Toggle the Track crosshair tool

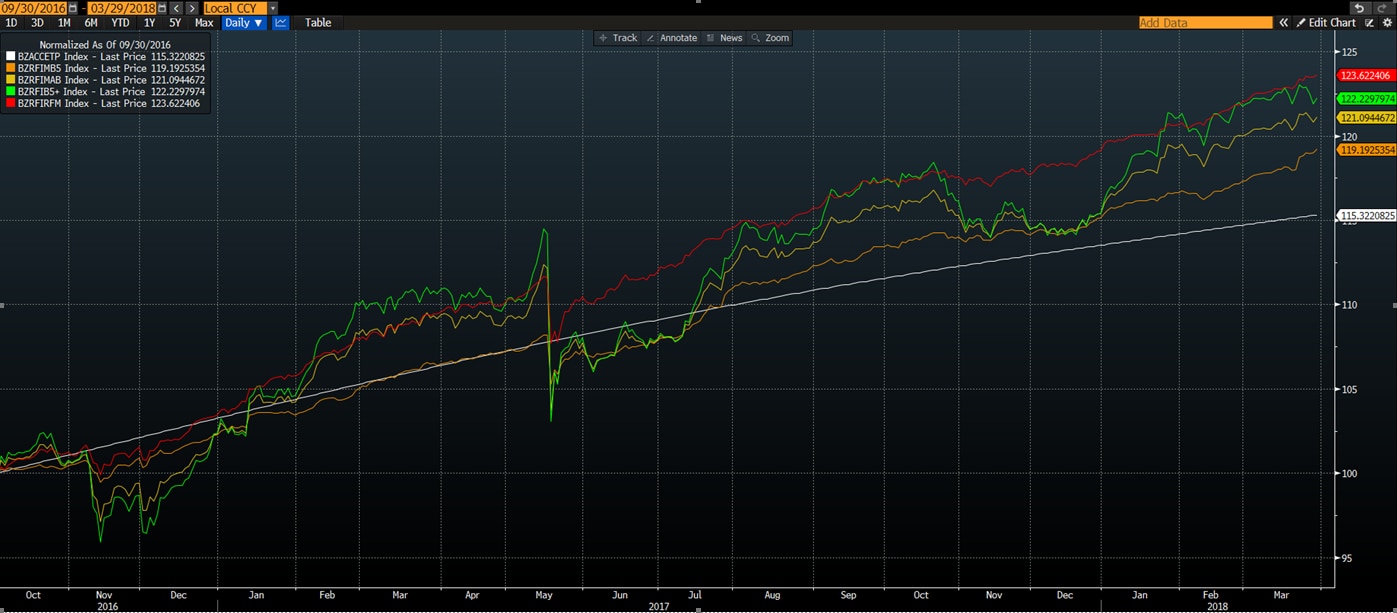point(617,38)
